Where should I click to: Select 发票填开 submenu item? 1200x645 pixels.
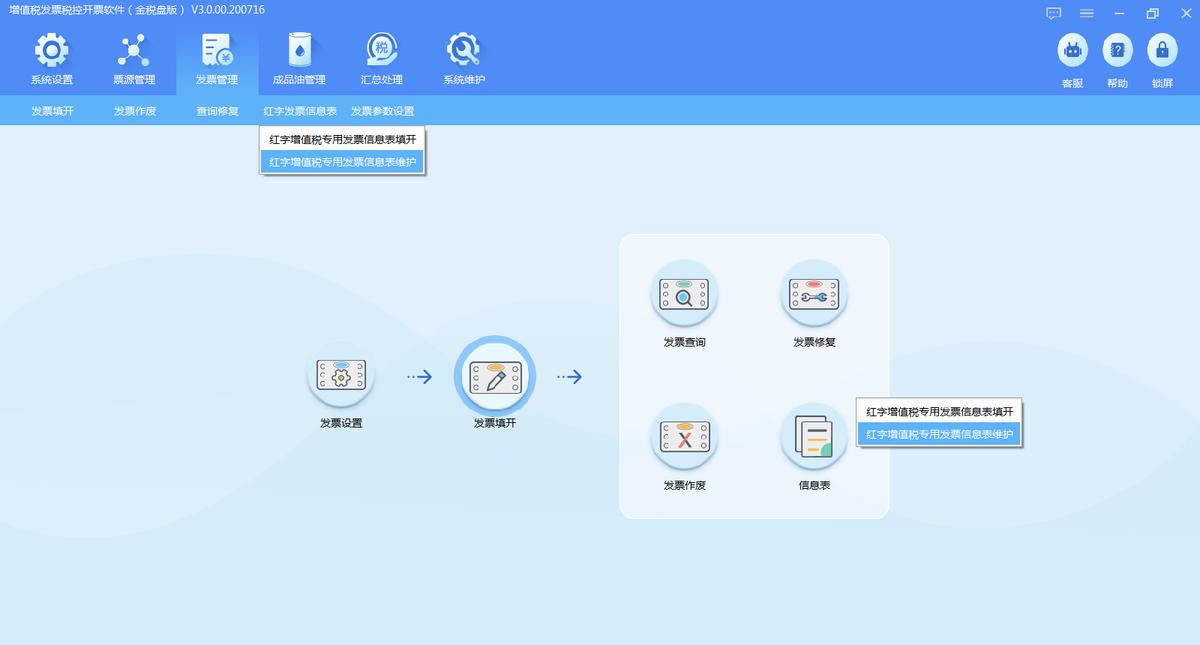tap(52, 111)
